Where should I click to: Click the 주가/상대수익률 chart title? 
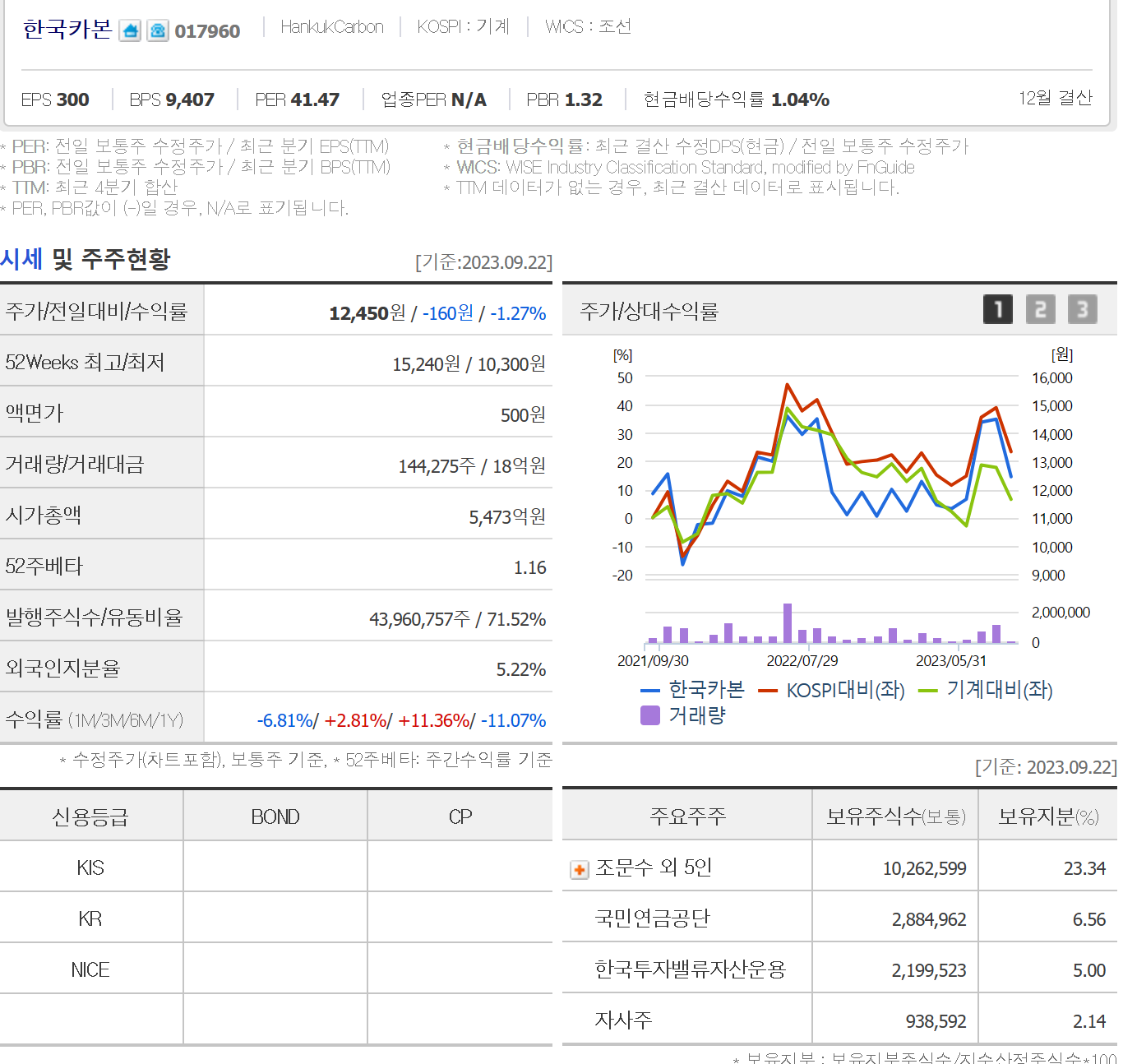point(649,311)
